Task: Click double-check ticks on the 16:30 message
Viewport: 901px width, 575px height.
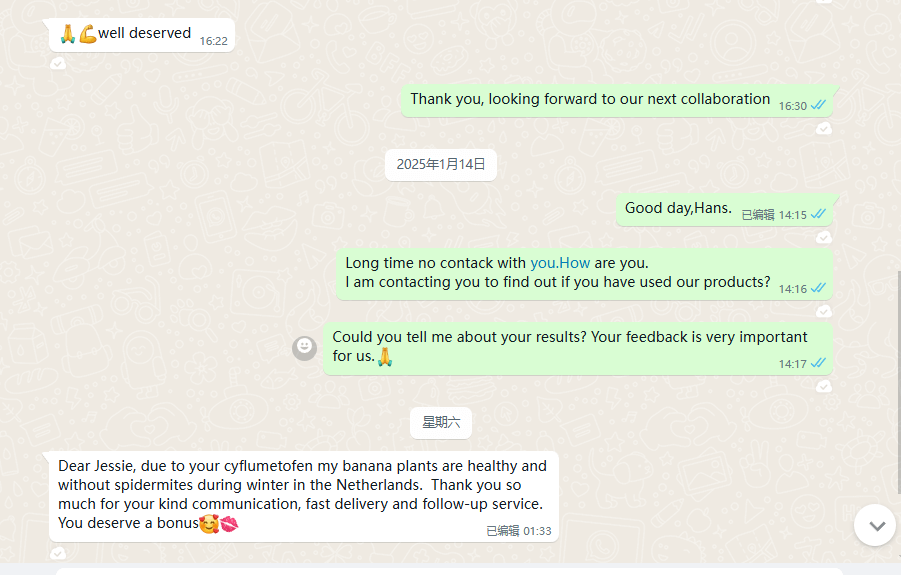Action: coord(818,105)
